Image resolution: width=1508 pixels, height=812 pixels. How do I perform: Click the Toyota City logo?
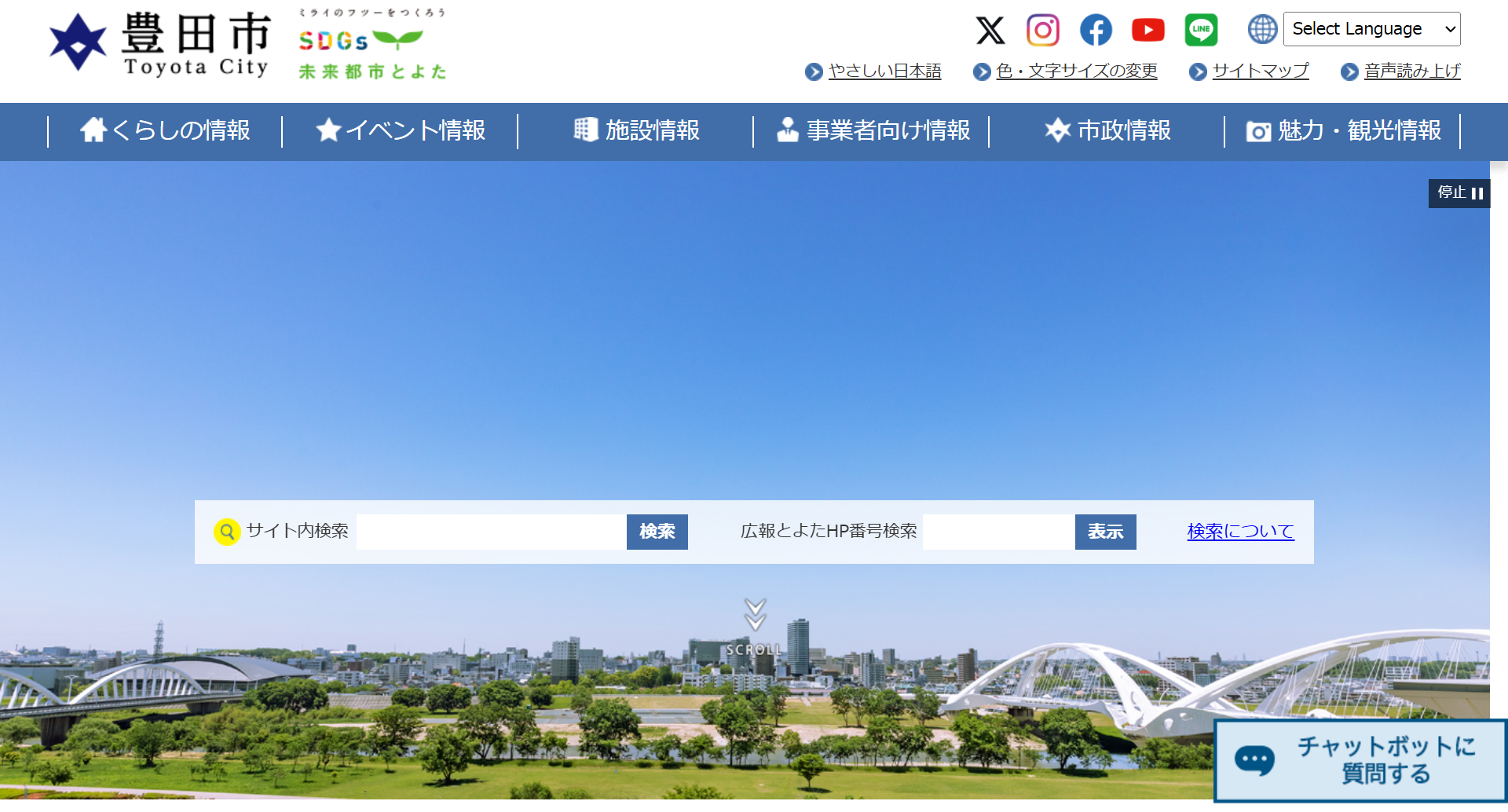click(159, 44)
